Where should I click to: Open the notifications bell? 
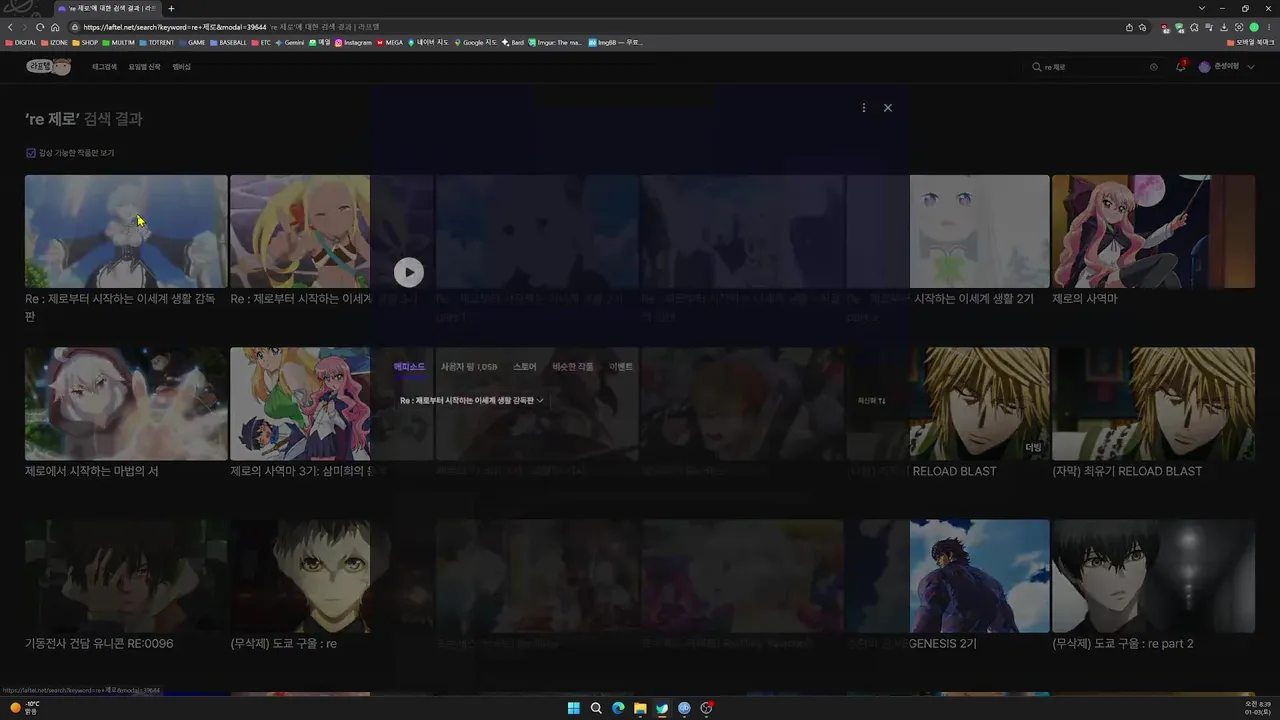point(1181,67)
